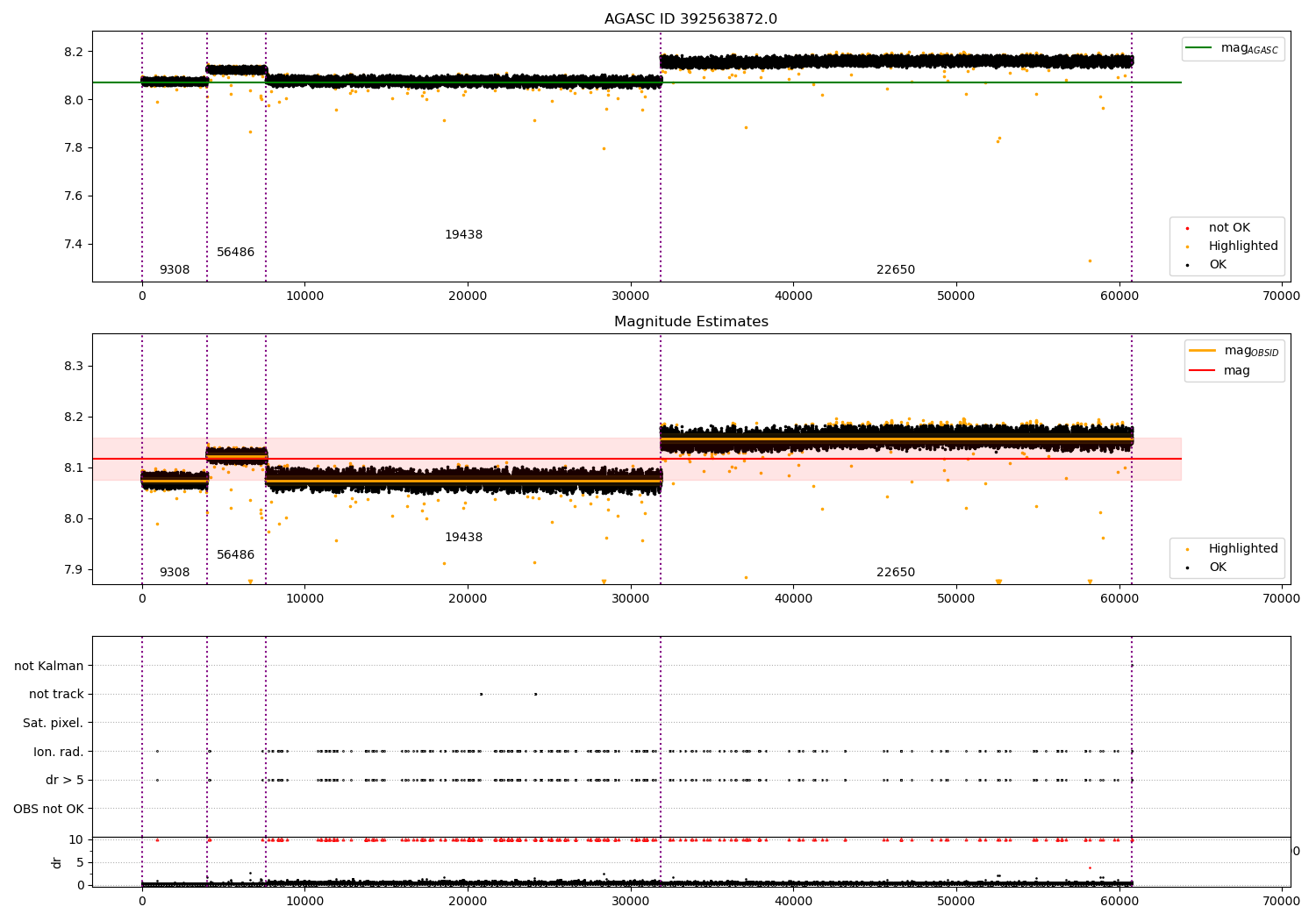The height and width of the screenshot is (921, 1316).
Task: Click the 7.4 y-axis tick label
Action: (x=72, y=244)
